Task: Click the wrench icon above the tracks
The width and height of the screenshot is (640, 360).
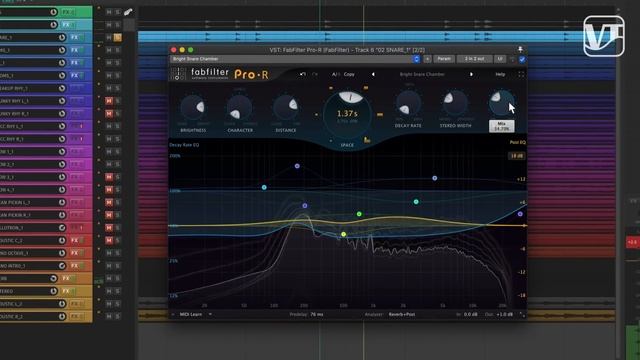Action: [128, 12]
